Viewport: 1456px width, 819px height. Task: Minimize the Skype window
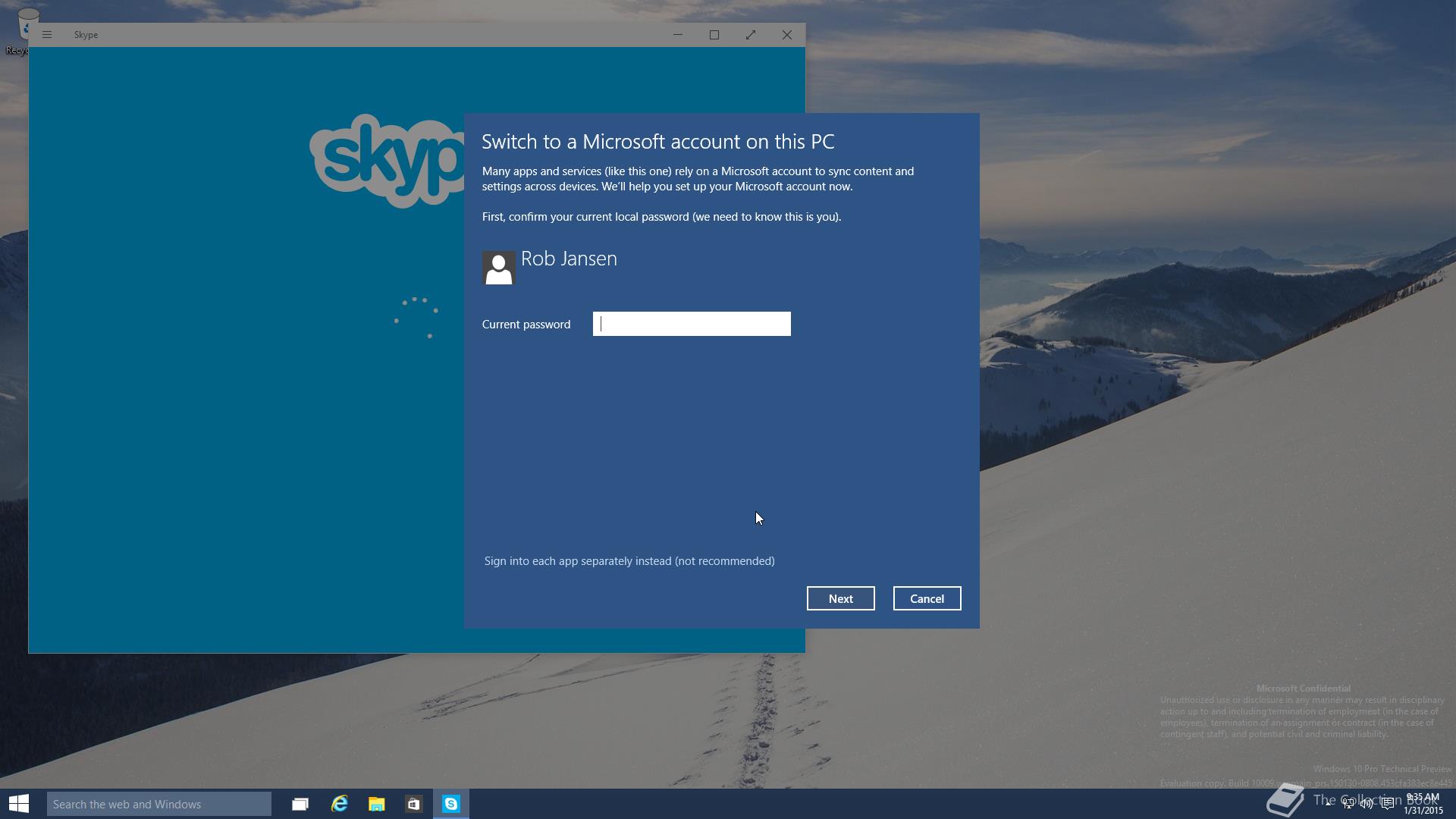pos(678,35)
